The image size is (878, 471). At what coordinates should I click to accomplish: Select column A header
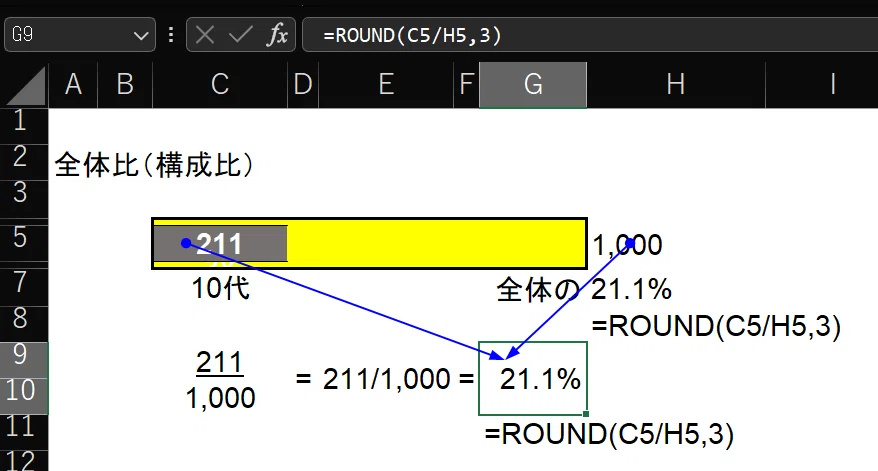point(73,85)
